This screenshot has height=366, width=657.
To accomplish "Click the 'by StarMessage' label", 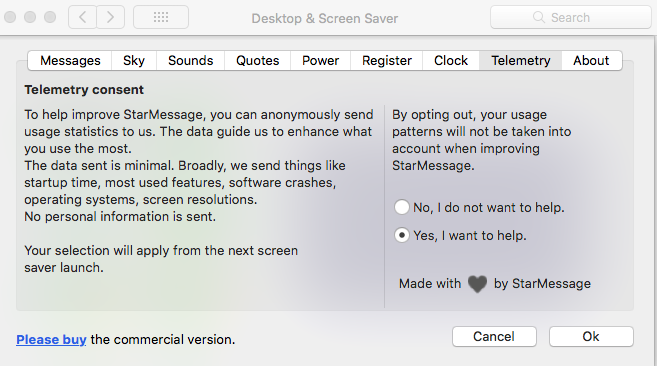I will pos(542,284).
